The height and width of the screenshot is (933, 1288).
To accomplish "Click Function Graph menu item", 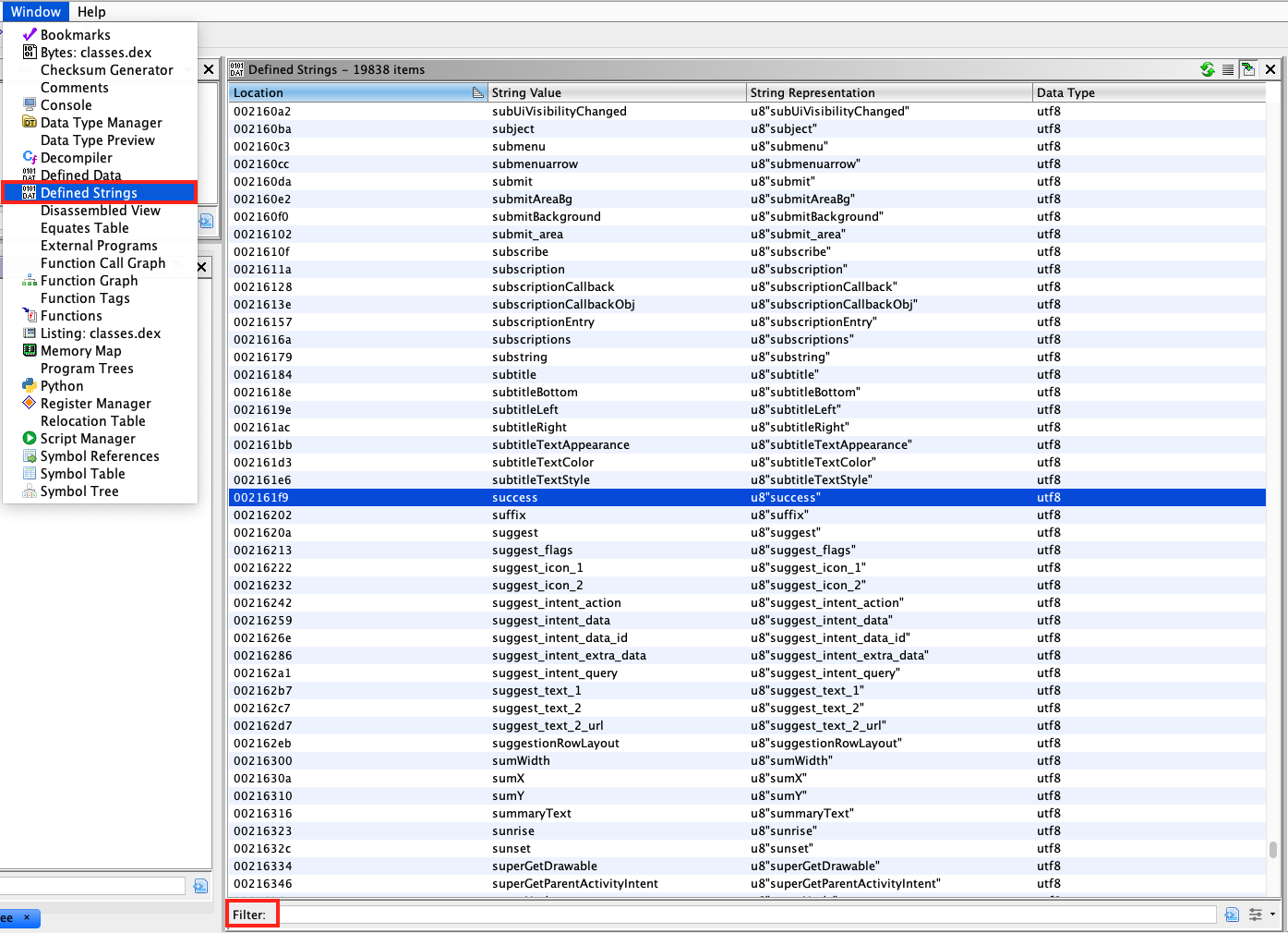I will coord(89,281).
